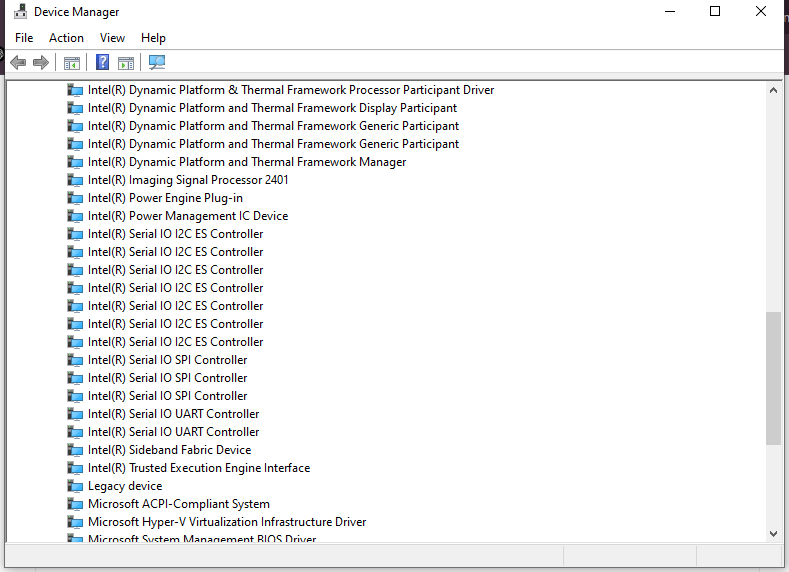789x572 pixels.
Task: Click Scan for hardware changes icon
Action: (x=156, y=62)
